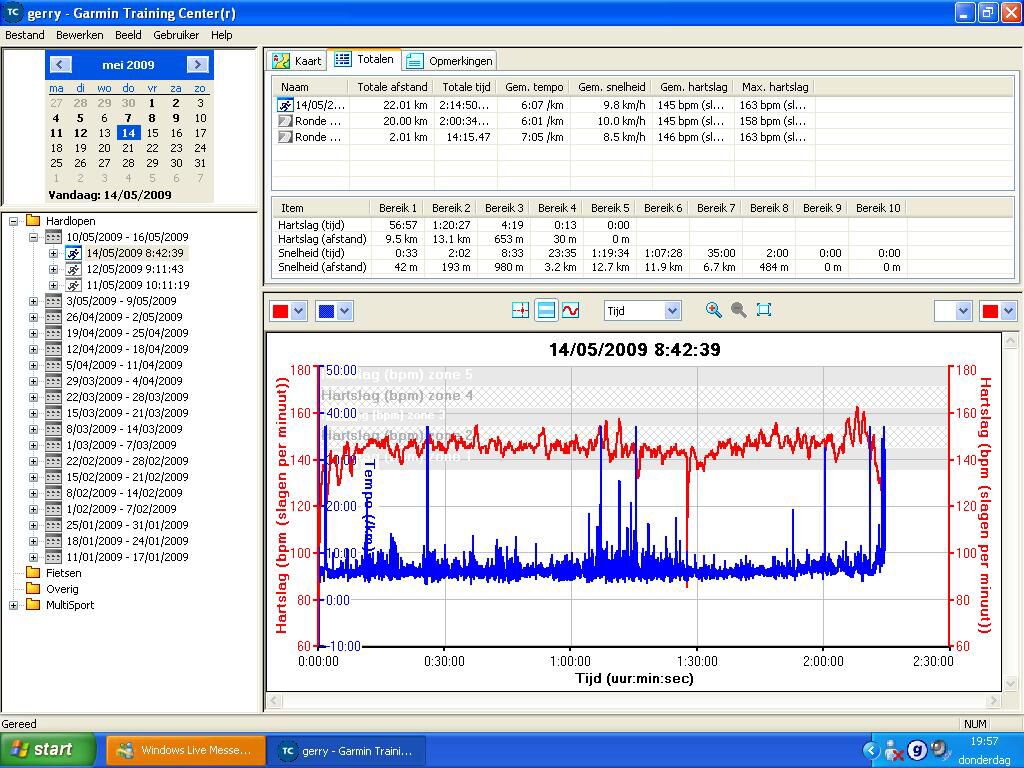Click scroll up arrow beside chart
This screenshot has height=768, width=1024.
pyautogui.click(x=1010, y=340)
